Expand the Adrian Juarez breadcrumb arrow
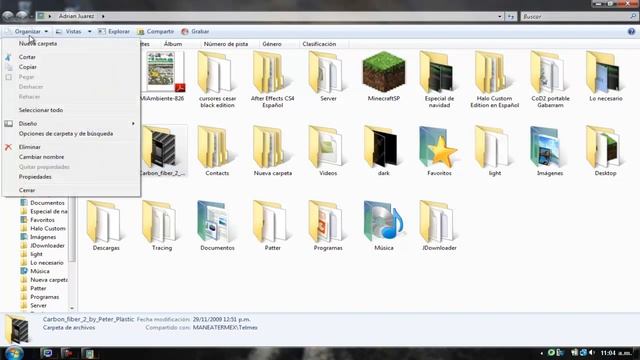The height and width of the screenshot is (360, 640). pos(103,16)
